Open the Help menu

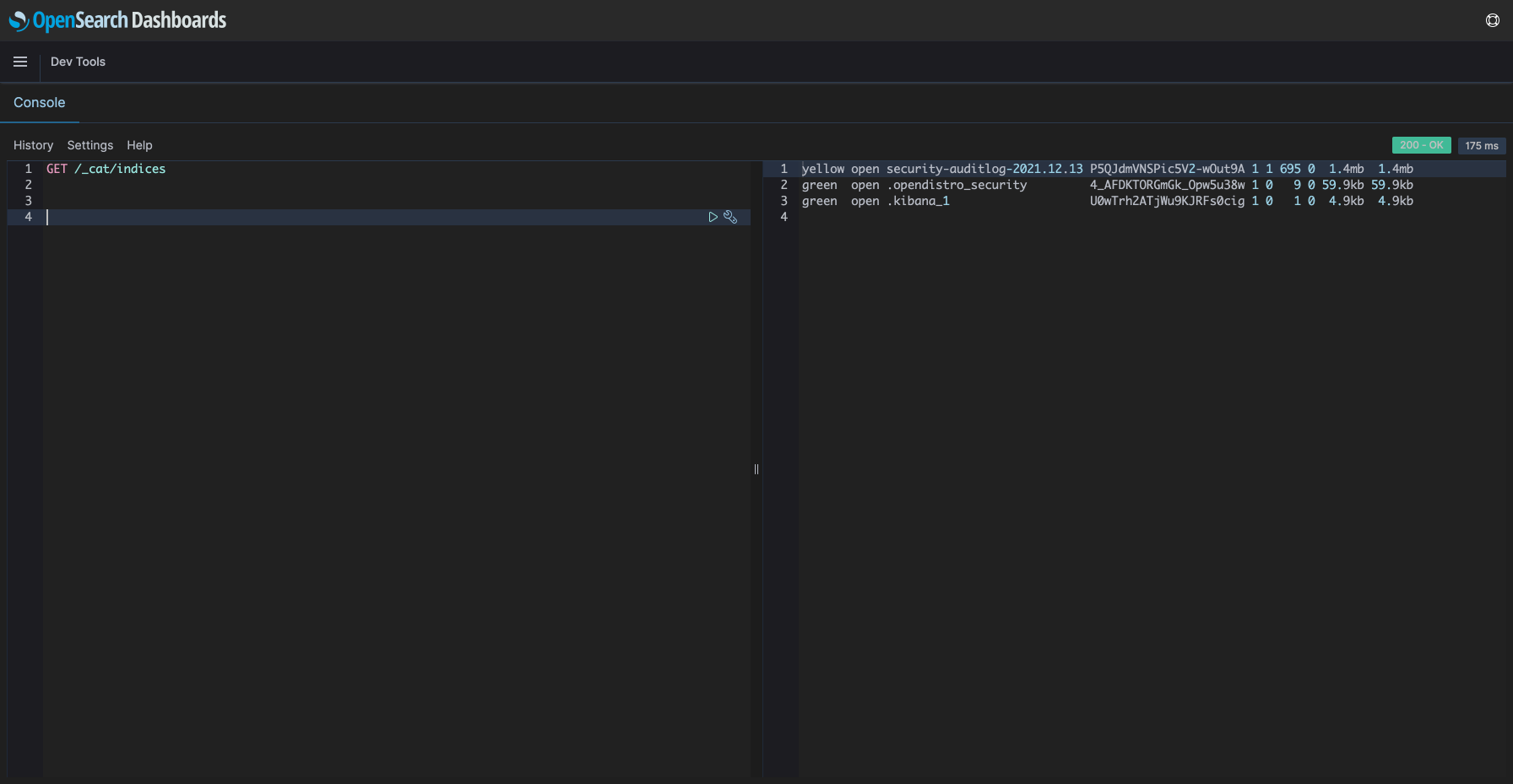pyautogui.click(x=139, y=145)
